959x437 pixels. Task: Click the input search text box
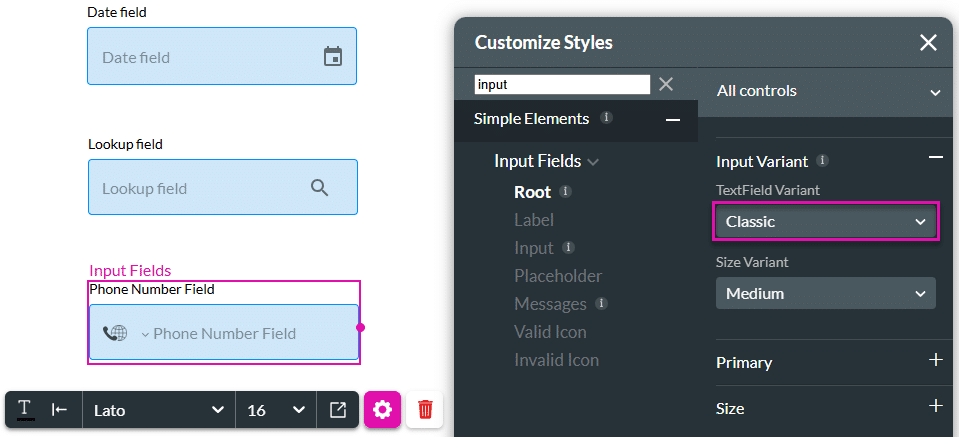pyautogui.click(x=562, y=85)
